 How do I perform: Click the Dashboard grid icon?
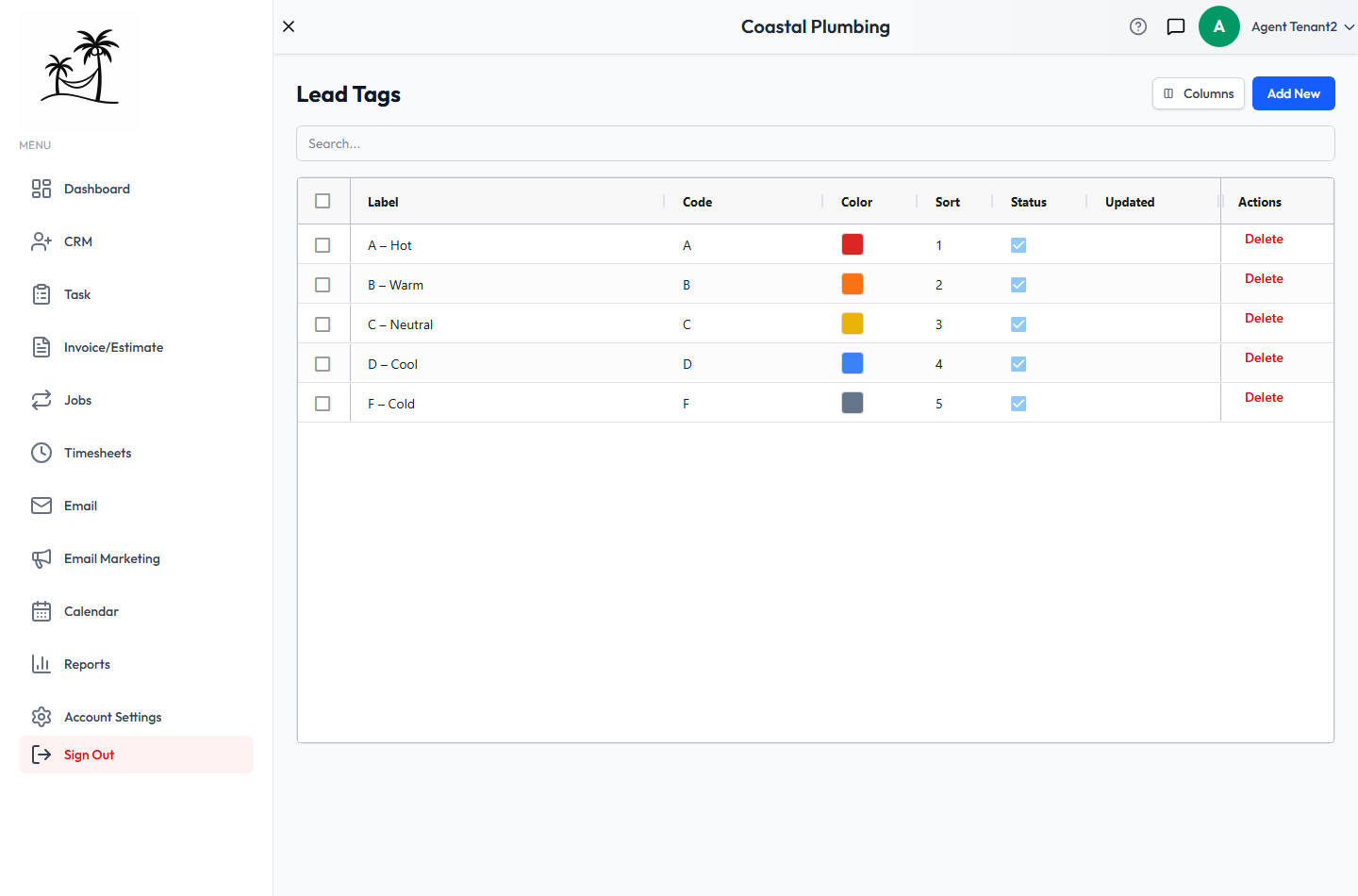[41, 189]
